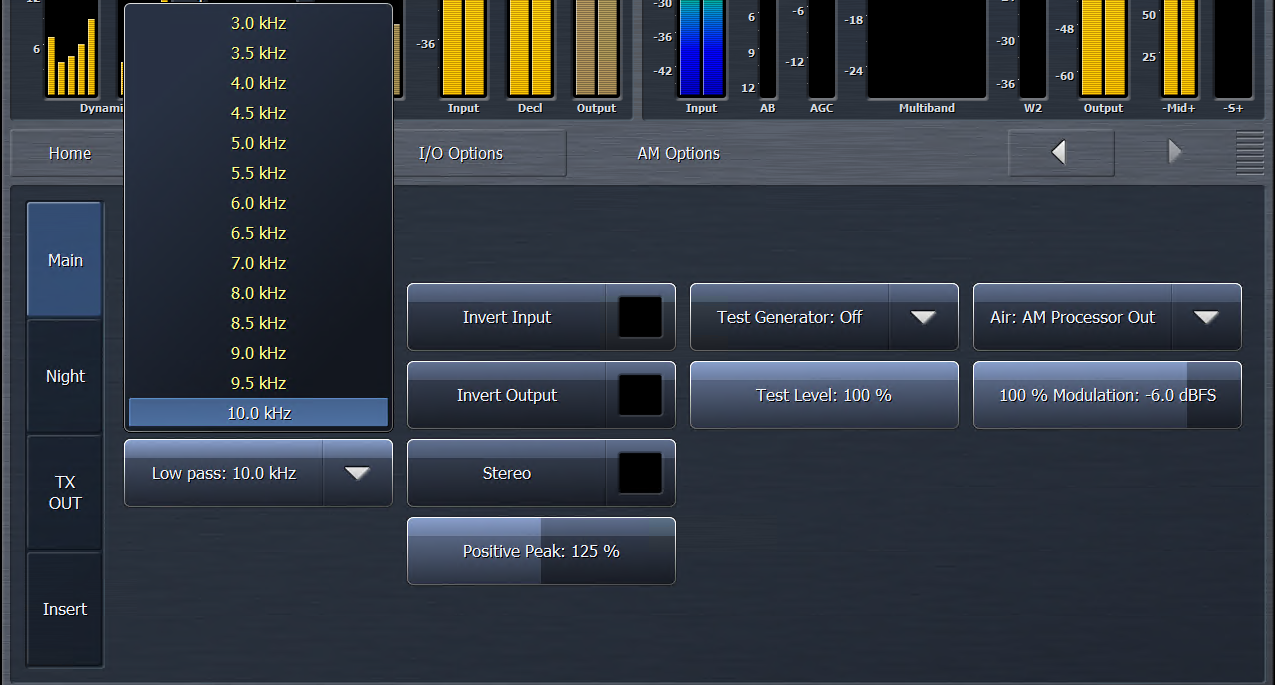1275x685 pixels.
Task: Toggle the Invert Output checkbox
Action: (x=640, y=395)
